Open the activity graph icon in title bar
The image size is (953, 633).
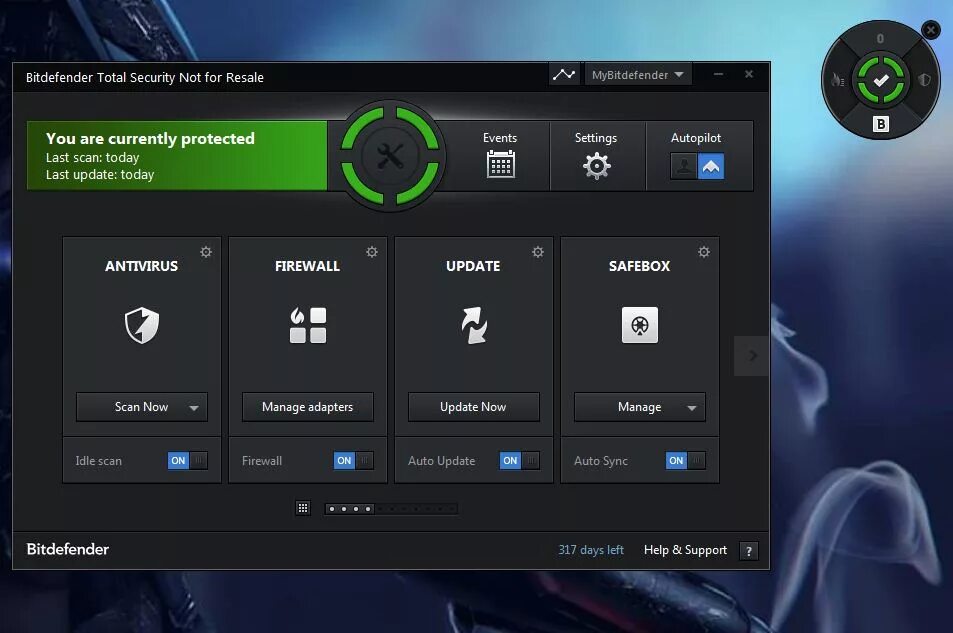(x=563, y=75)
